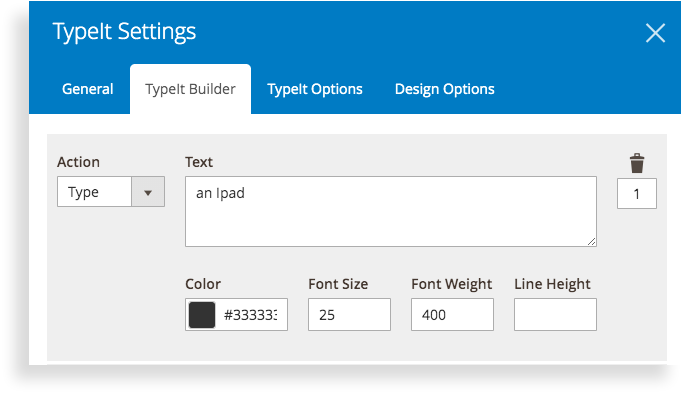682x394 pixels.
Task: Click the Color label
Action: (x=203, y=284)
